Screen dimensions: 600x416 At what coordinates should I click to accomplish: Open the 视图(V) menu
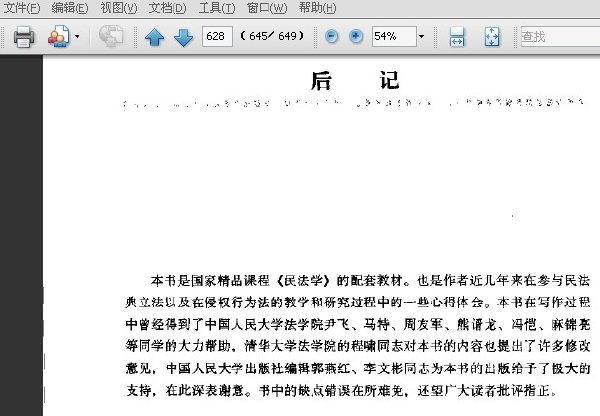pos(119,8)
